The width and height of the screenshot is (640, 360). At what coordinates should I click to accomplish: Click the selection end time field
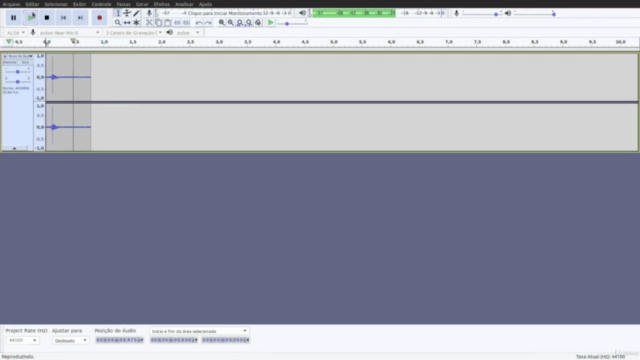(226, 340)
